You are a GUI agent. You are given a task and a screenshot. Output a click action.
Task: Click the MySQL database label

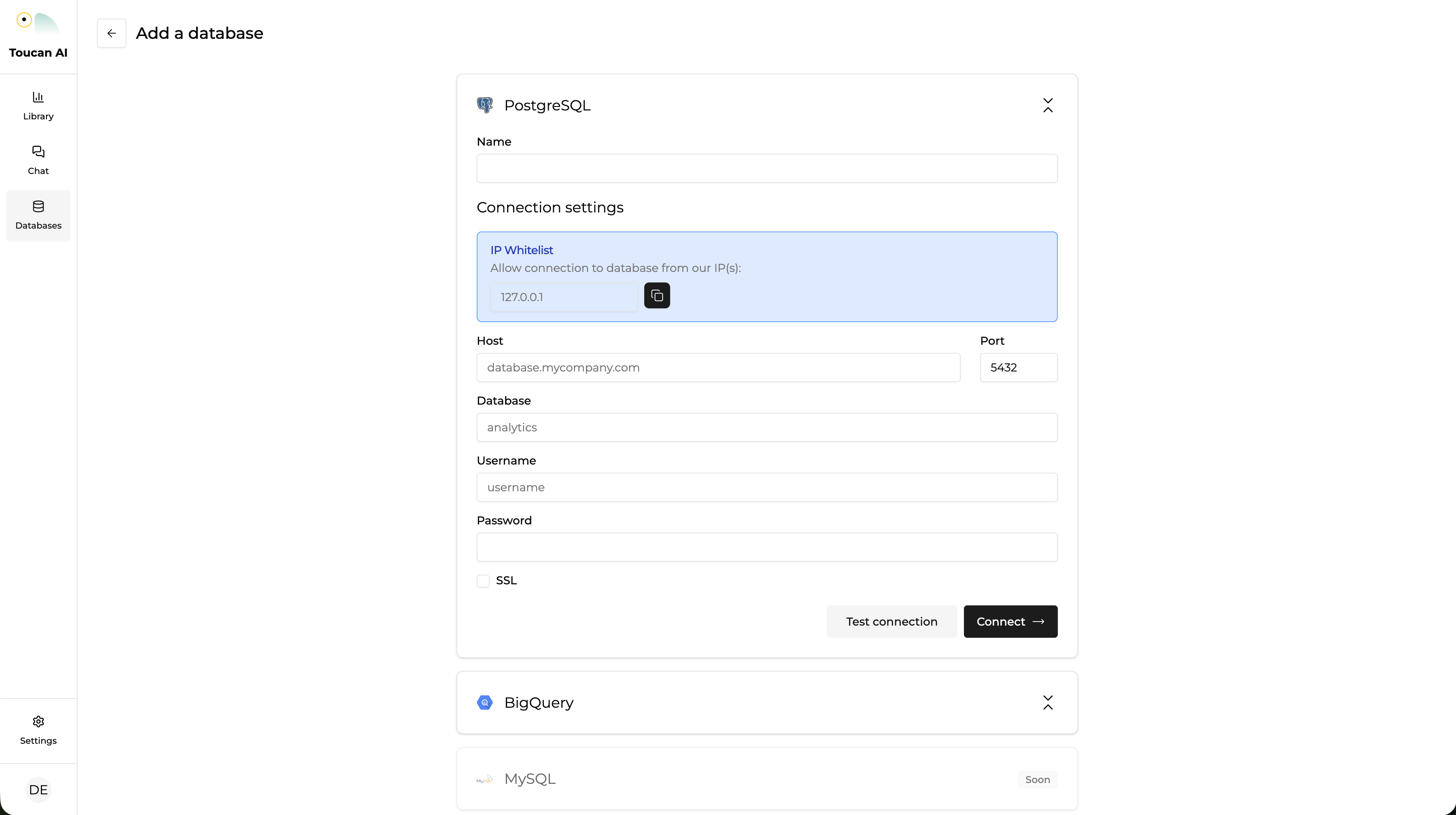(530, 779)
